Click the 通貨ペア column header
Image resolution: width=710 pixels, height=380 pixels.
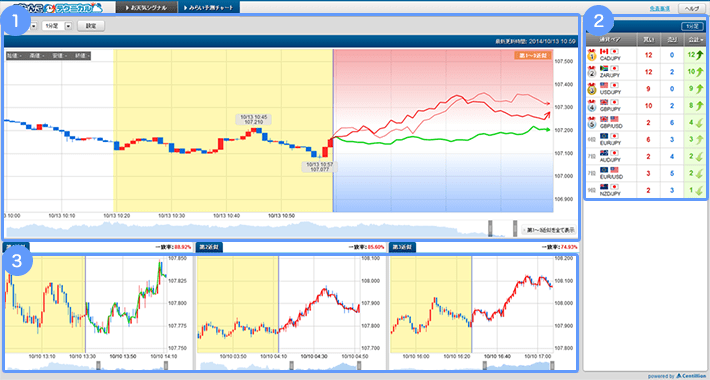611,40
